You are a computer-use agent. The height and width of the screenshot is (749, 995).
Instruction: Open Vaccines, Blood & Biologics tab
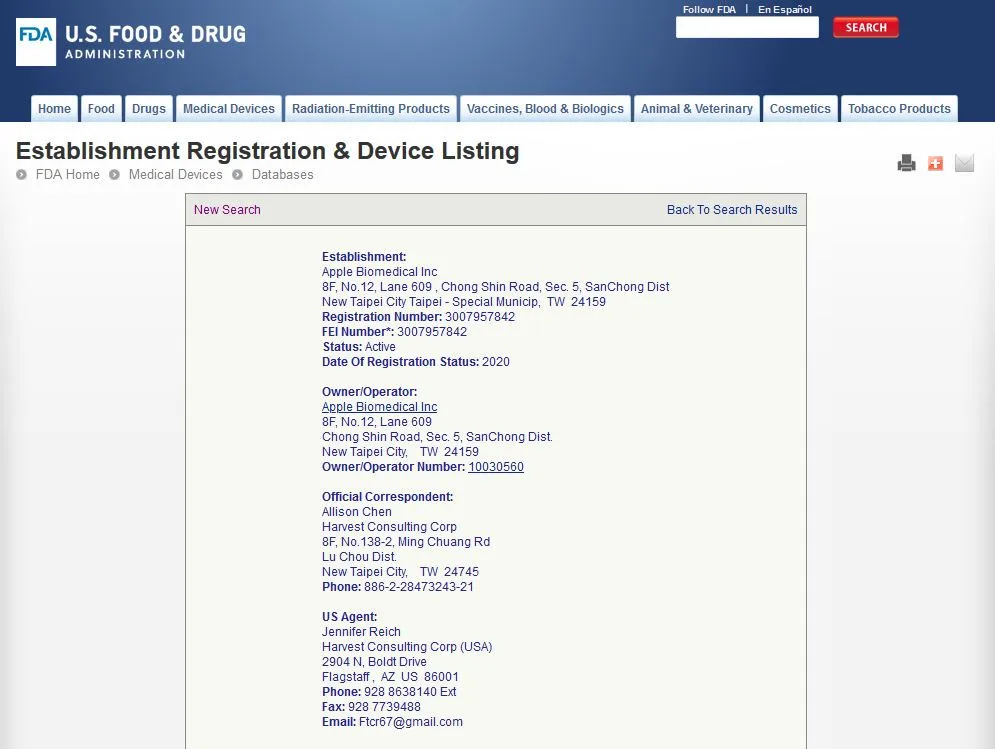click(x=545, y=109)
